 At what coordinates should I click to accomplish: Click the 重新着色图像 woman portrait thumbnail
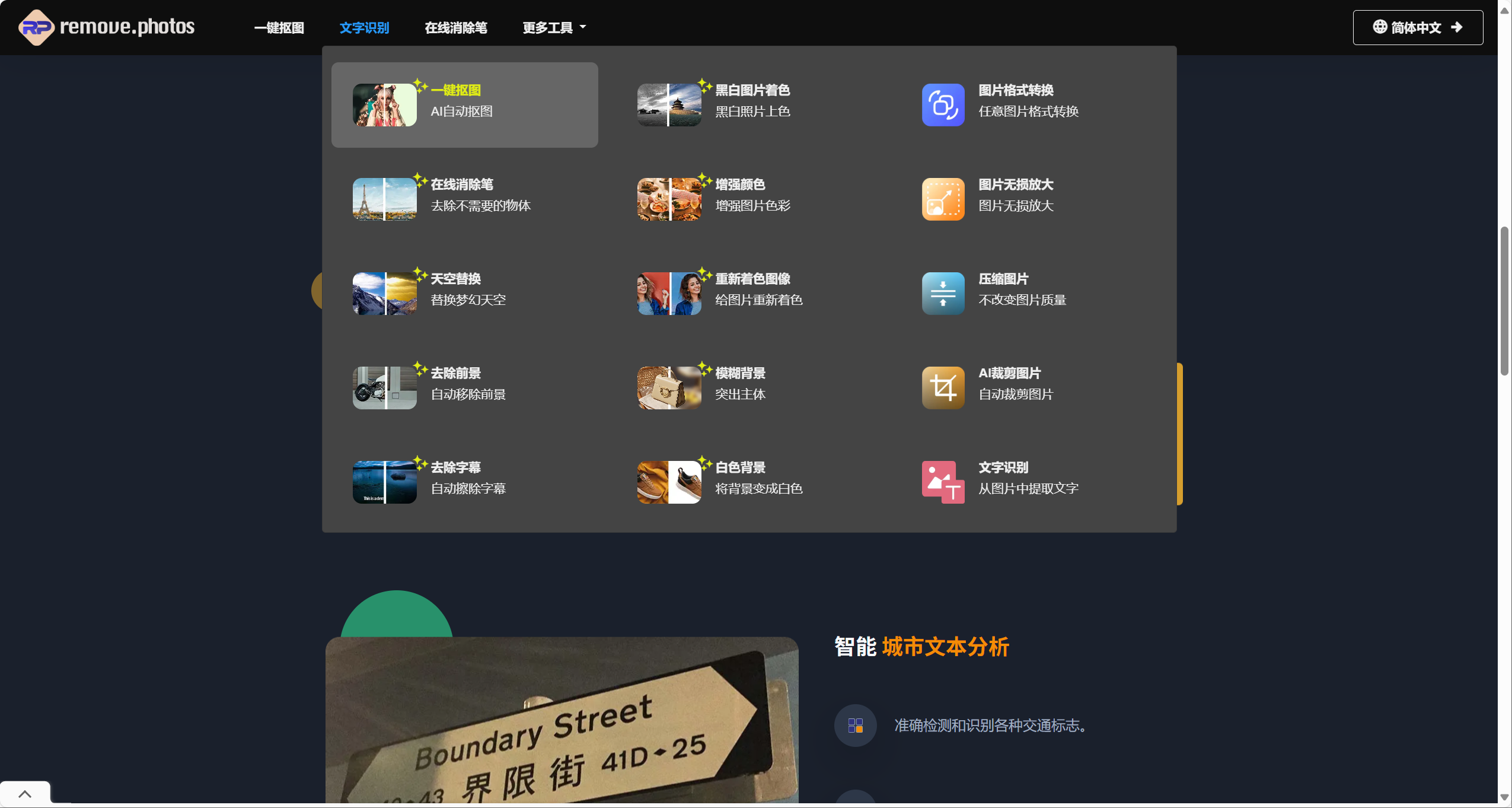pyautogui.click(x=669, y=293)
